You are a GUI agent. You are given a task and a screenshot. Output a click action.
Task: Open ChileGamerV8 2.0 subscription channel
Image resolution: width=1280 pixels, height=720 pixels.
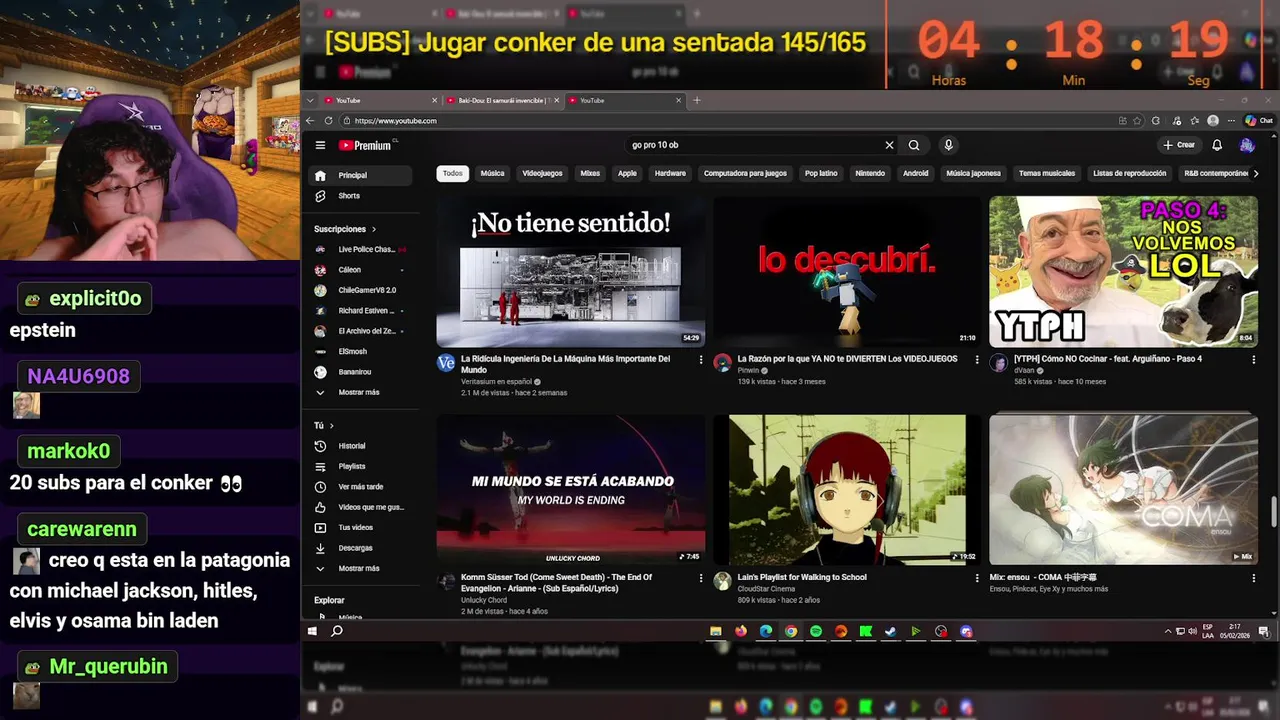click(x=359, y=290)
